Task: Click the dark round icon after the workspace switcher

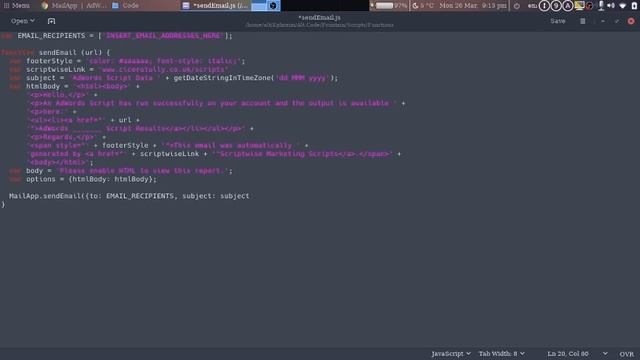Action: [x=273, y=6]
